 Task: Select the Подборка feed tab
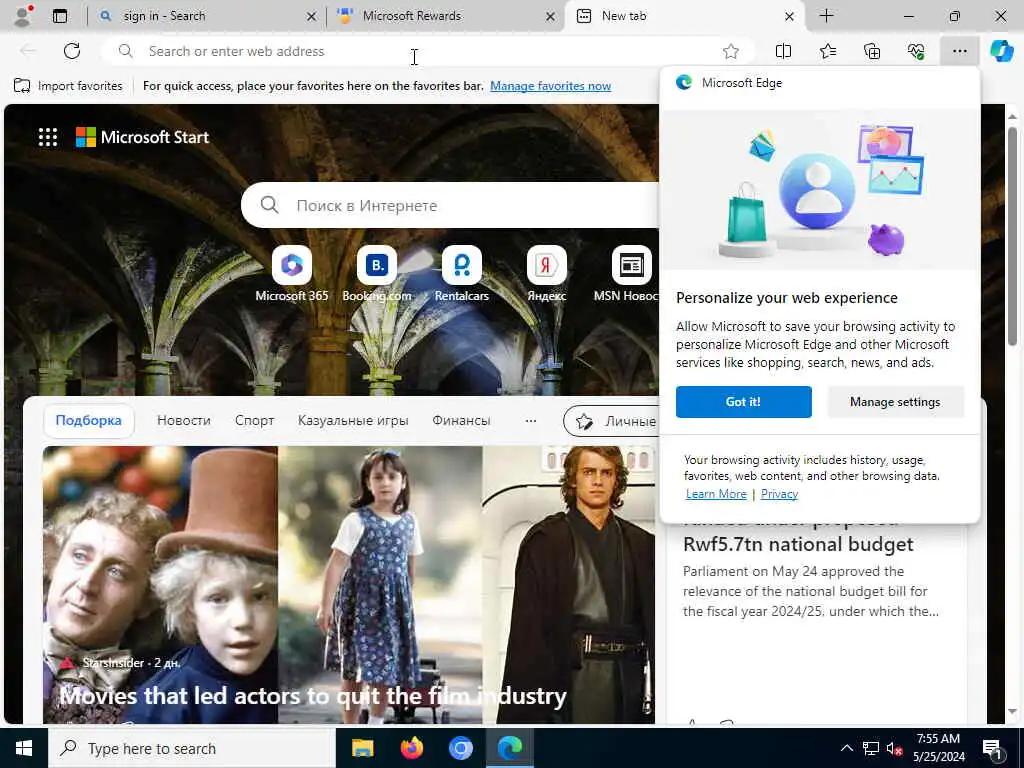[x=89, y=421]
